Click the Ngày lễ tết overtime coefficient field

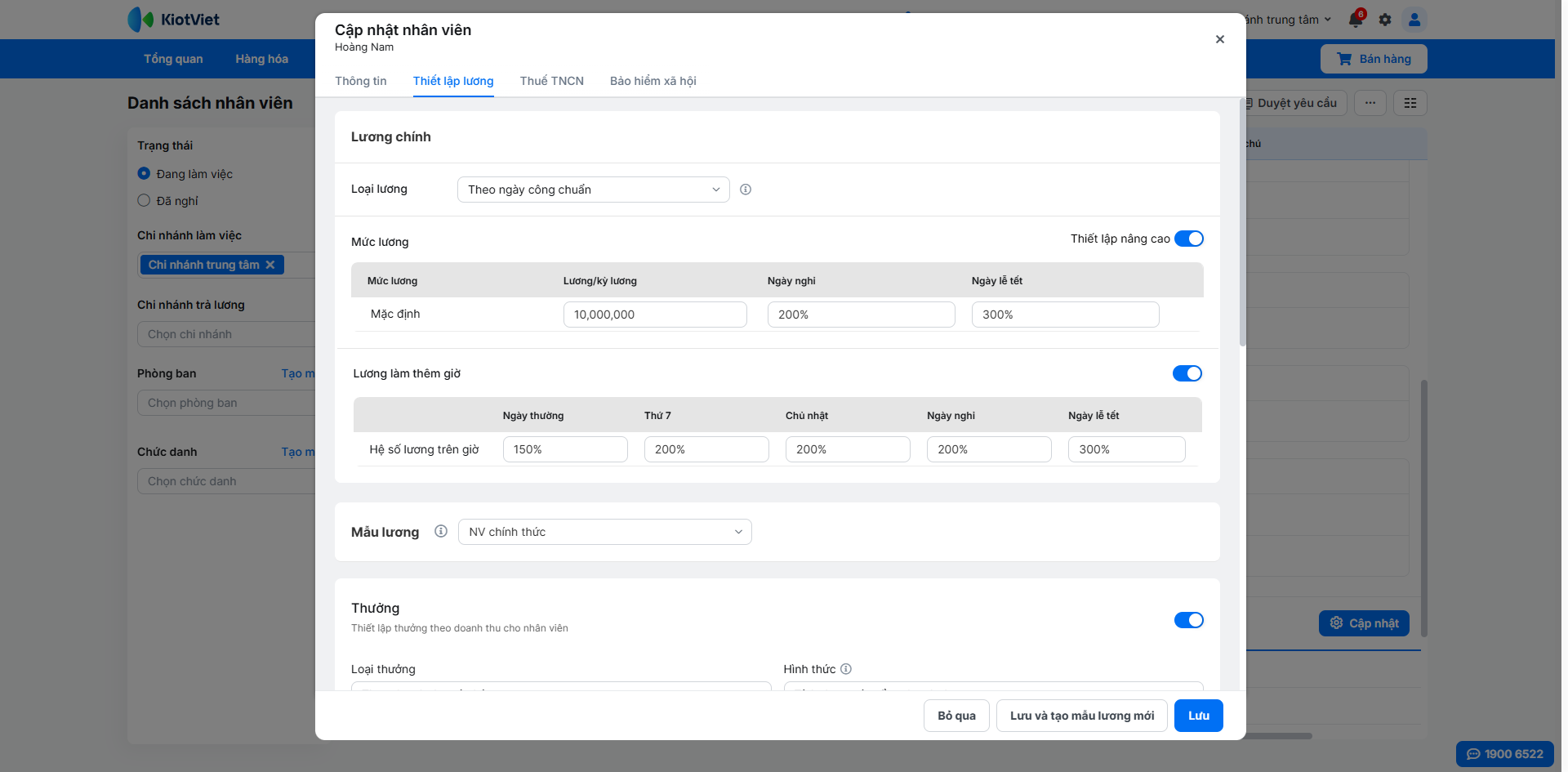(1127, 449)
